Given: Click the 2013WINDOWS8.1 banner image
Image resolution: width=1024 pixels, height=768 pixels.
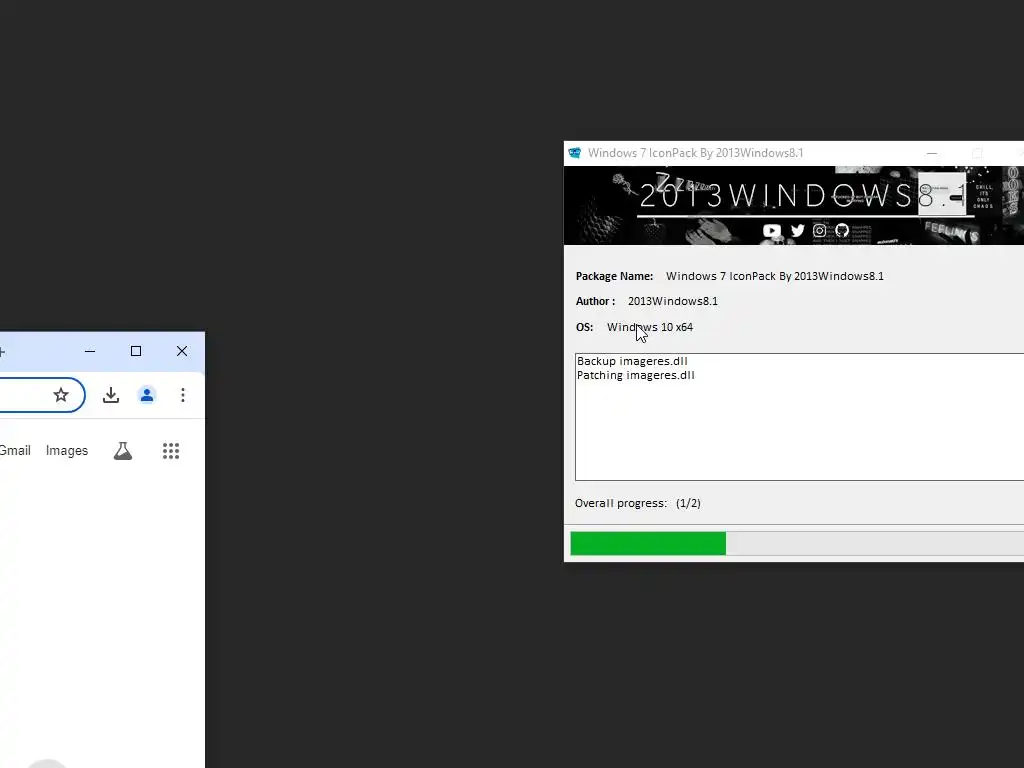Looking at the screenshot, I should 793,206.
